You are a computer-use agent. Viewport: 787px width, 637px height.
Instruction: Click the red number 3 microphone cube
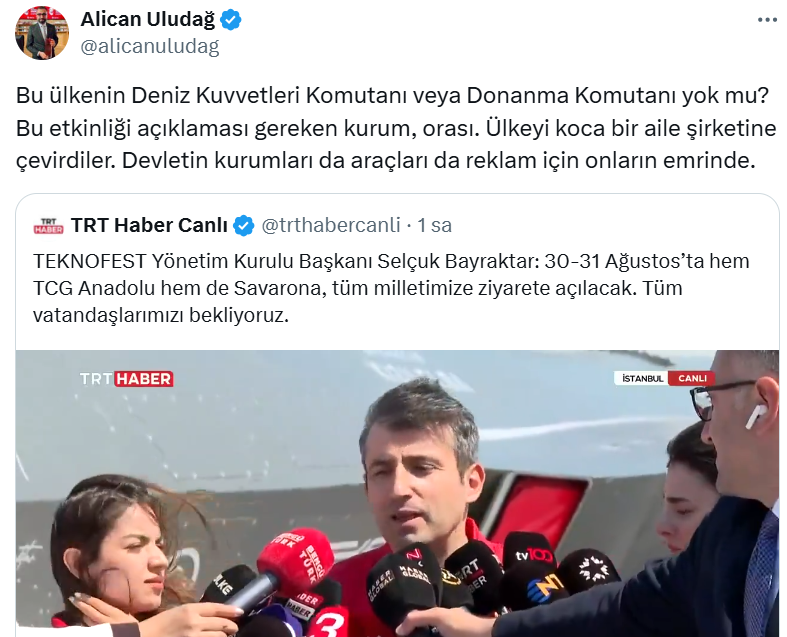[330, 622]
